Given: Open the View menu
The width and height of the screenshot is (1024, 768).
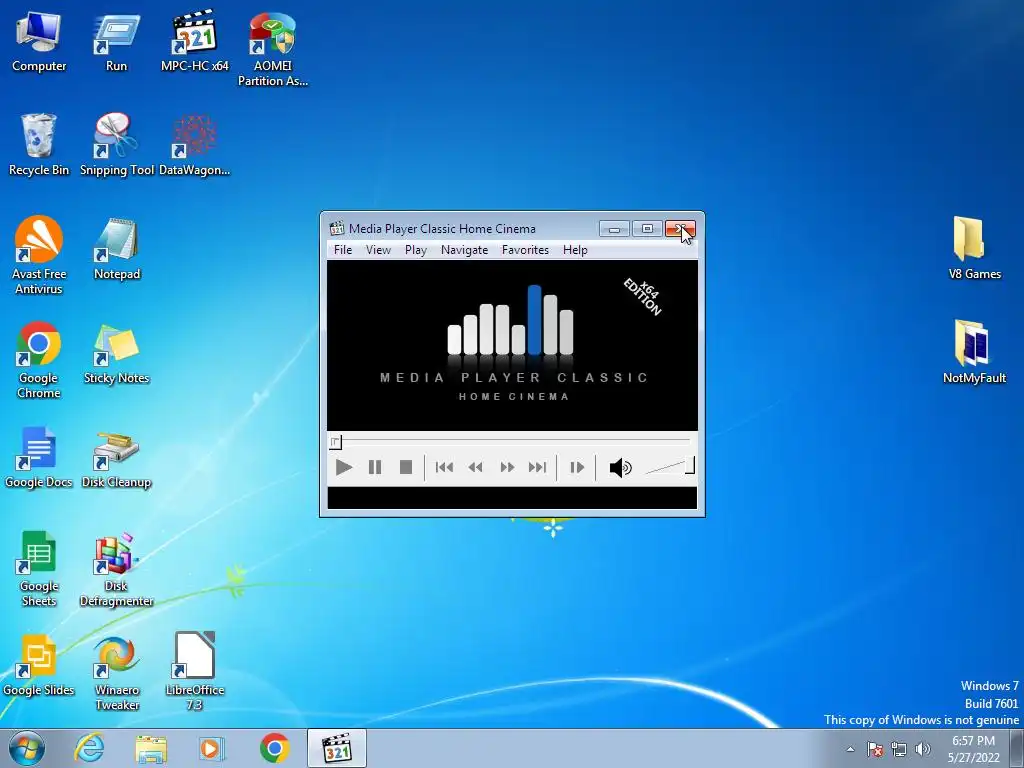Looking at the screenshot, I should click(x=378, y=250).
